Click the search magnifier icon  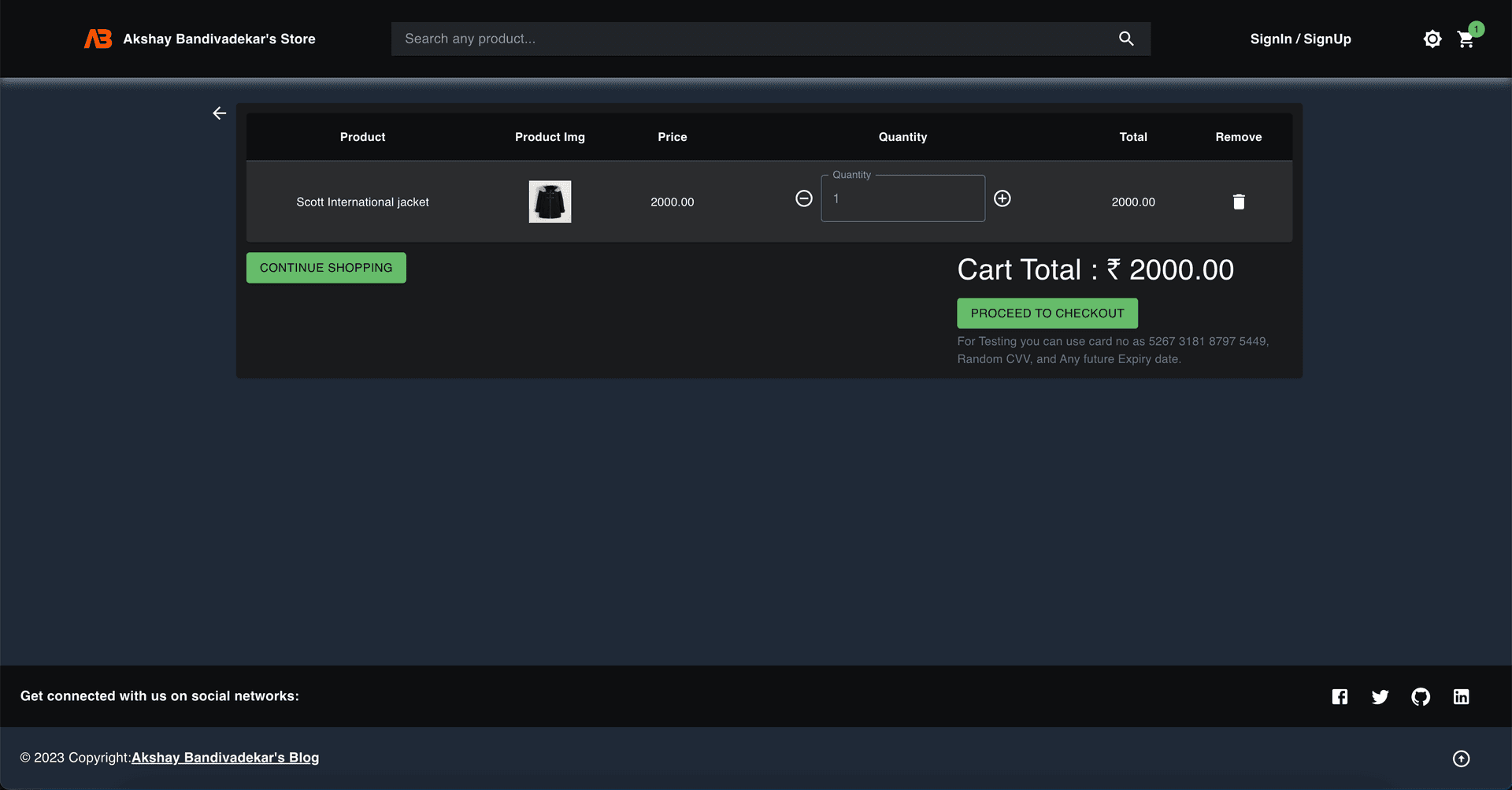(1126, 39)
